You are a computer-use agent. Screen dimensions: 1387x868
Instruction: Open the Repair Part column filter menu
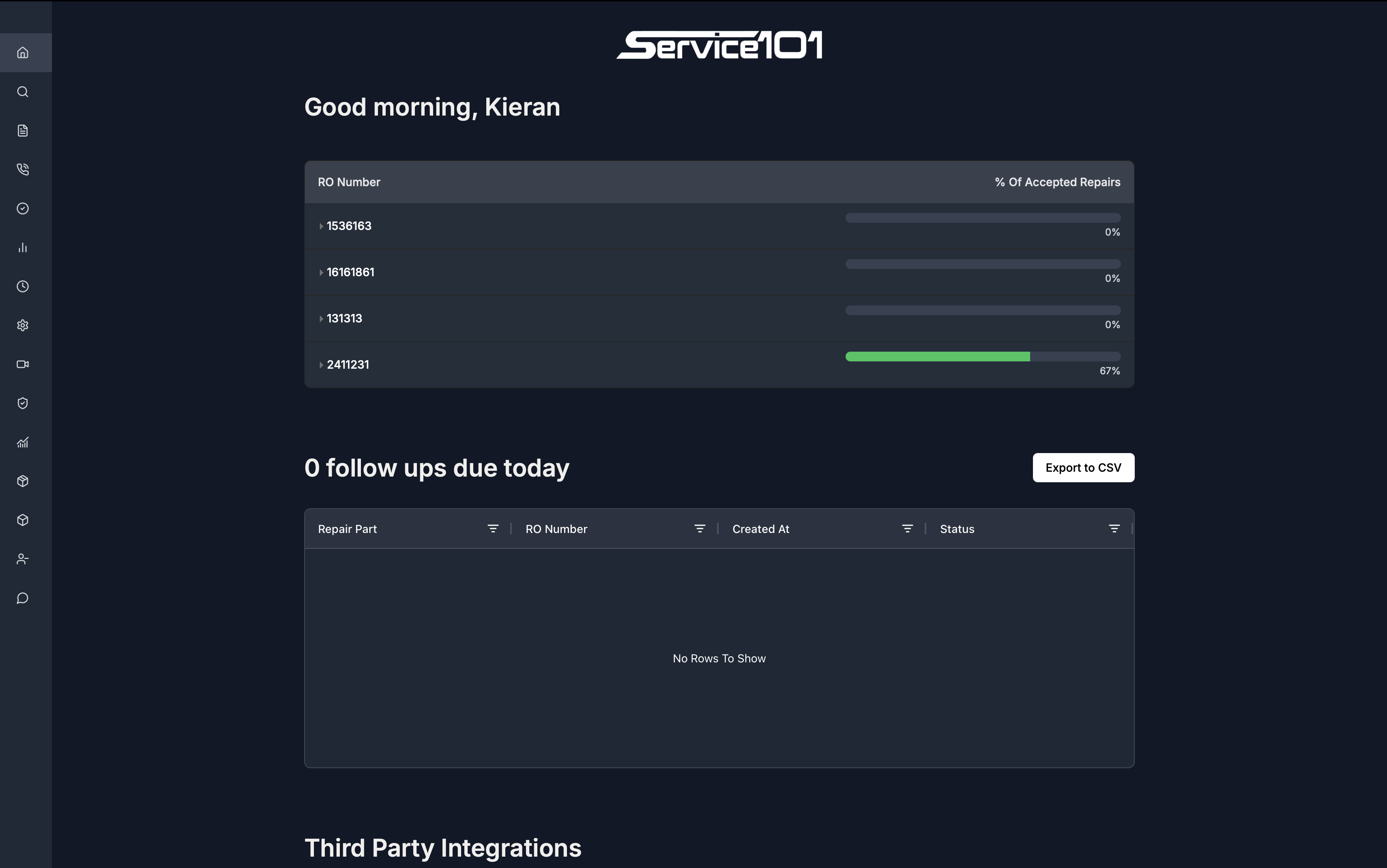point(492,529)
